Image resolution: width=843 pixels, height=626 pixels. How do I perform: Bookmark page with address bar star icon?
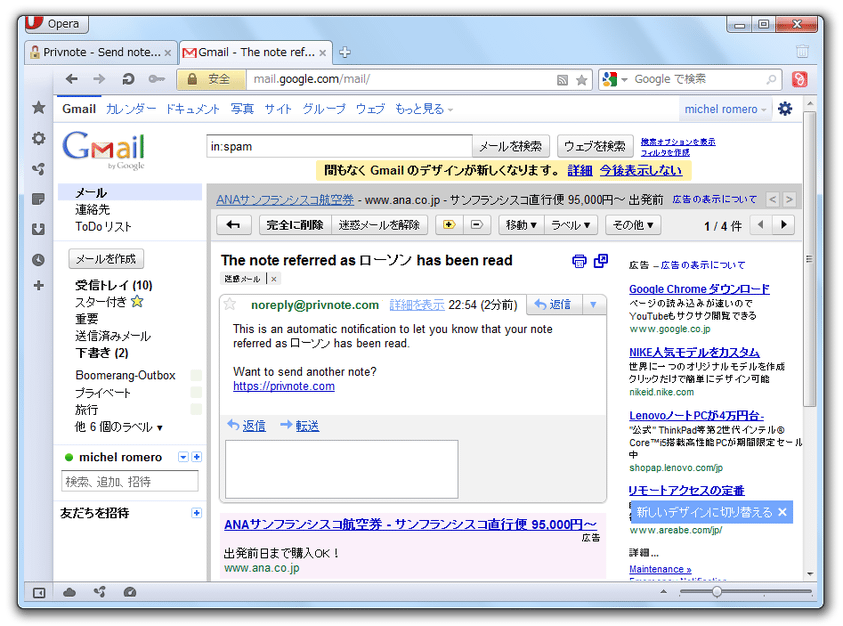coord(581,80)
